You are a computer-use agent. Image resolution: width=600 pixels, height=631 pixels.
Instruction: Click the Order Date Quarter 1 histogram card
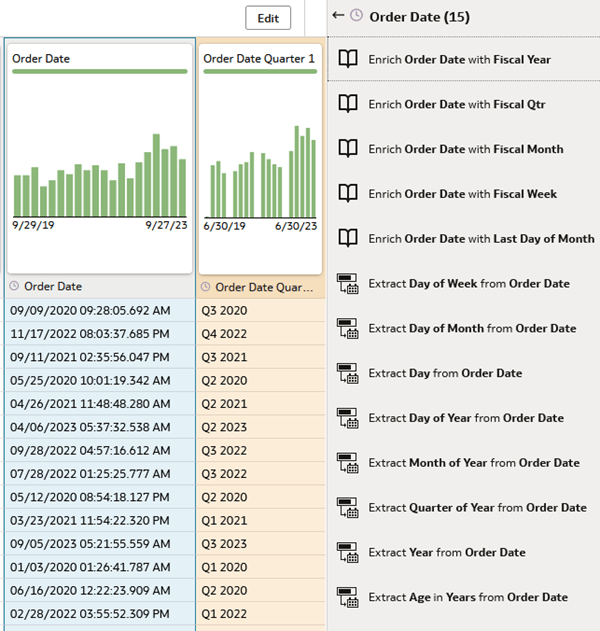click(261, 160)
